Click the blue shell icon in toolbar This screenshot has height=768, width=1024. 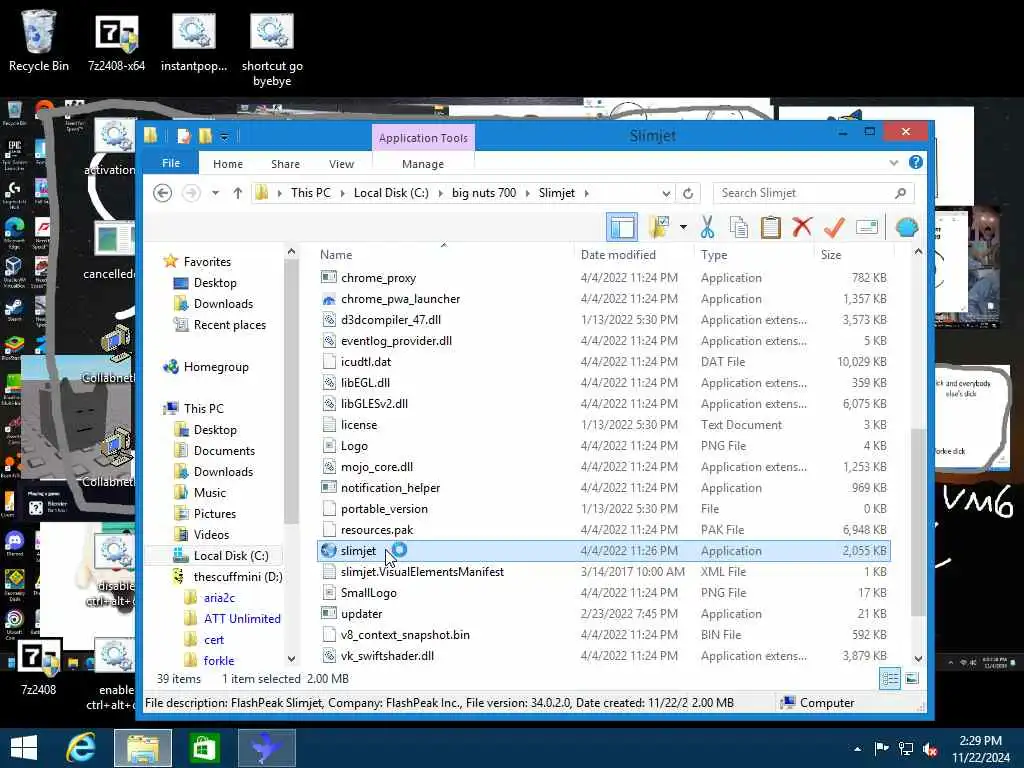click(x=906, y=227)
